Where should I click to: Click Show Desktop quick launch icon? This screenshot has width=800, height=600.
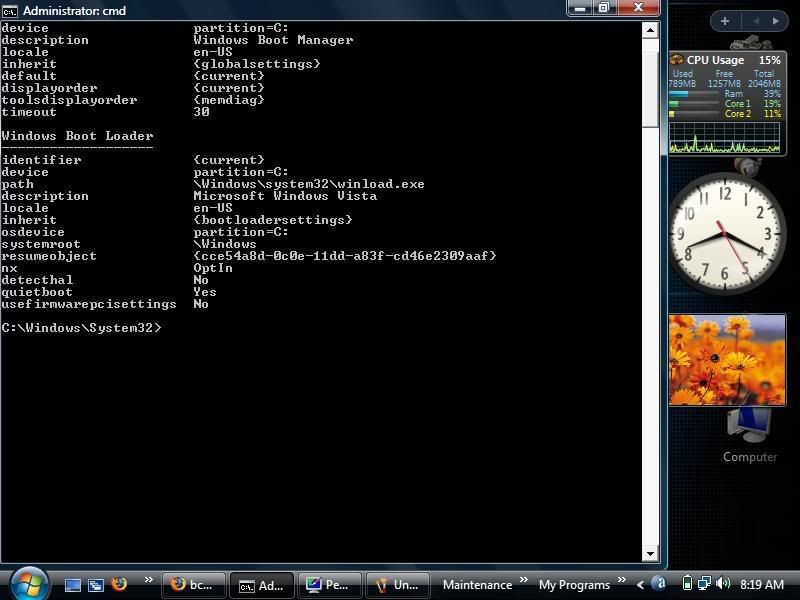pyautogui.click(x=72, y=585)
